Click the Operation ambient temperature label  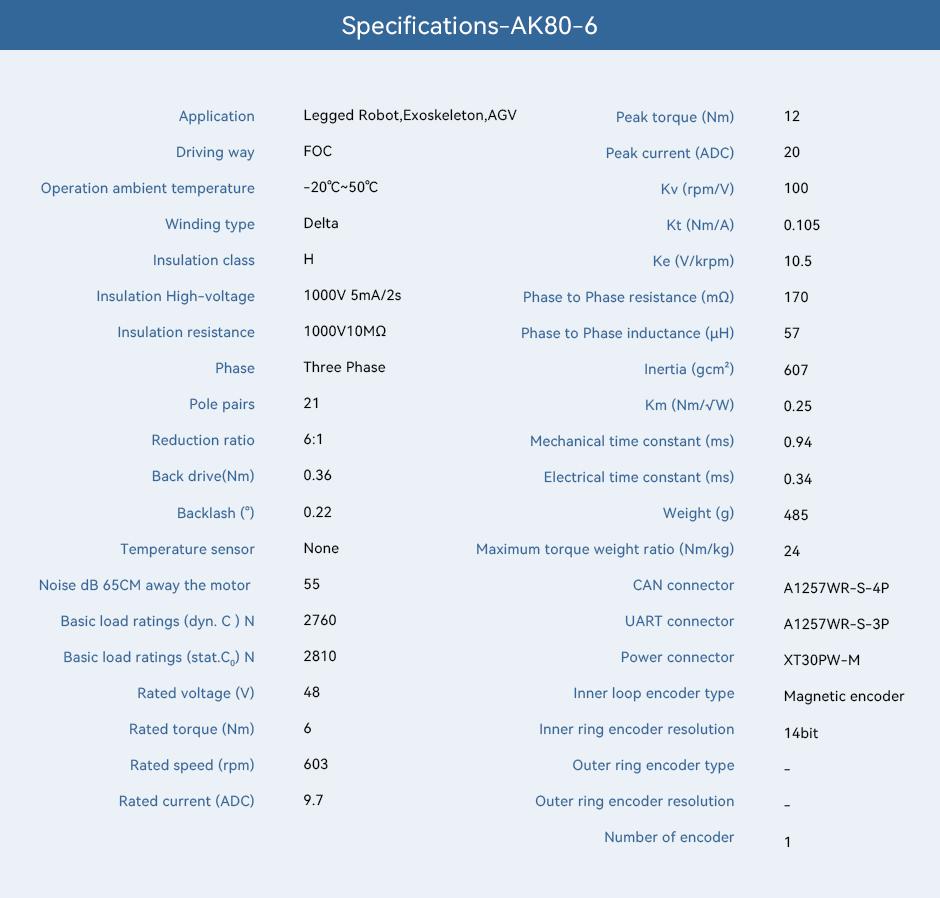(x=147, y=188)
